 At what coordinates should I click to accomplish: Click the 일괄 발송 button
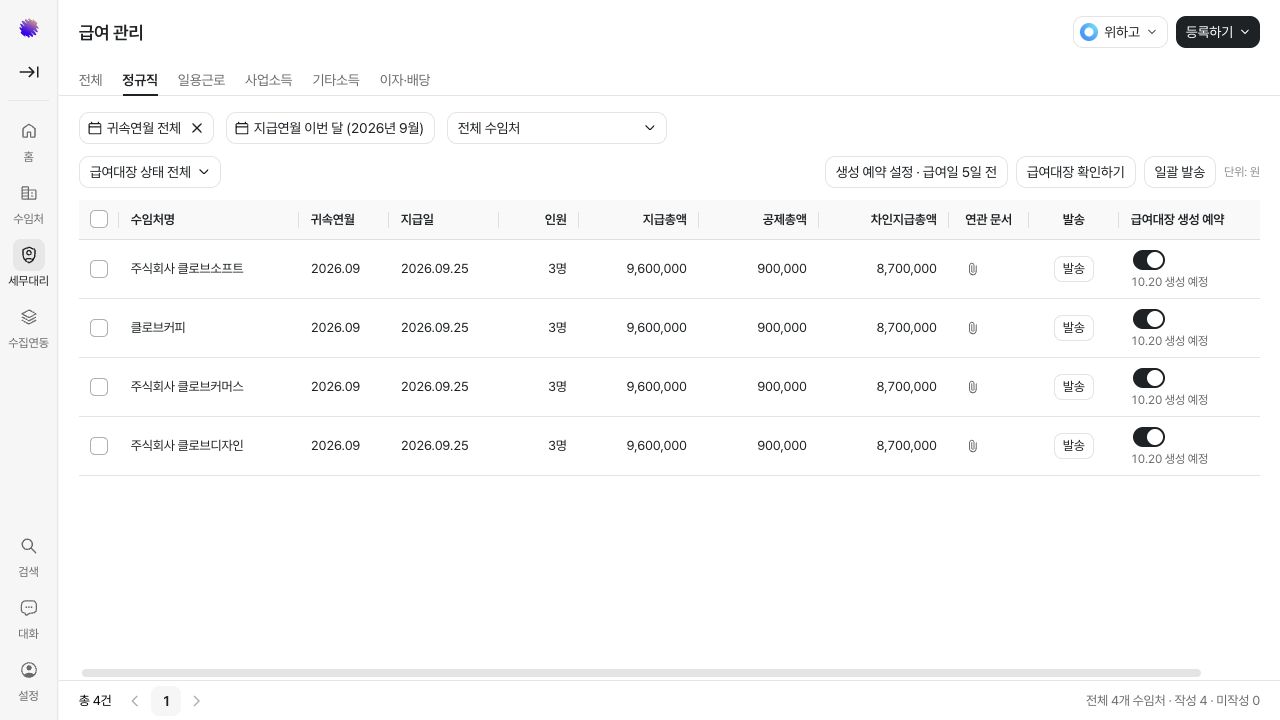point(1180,172)
